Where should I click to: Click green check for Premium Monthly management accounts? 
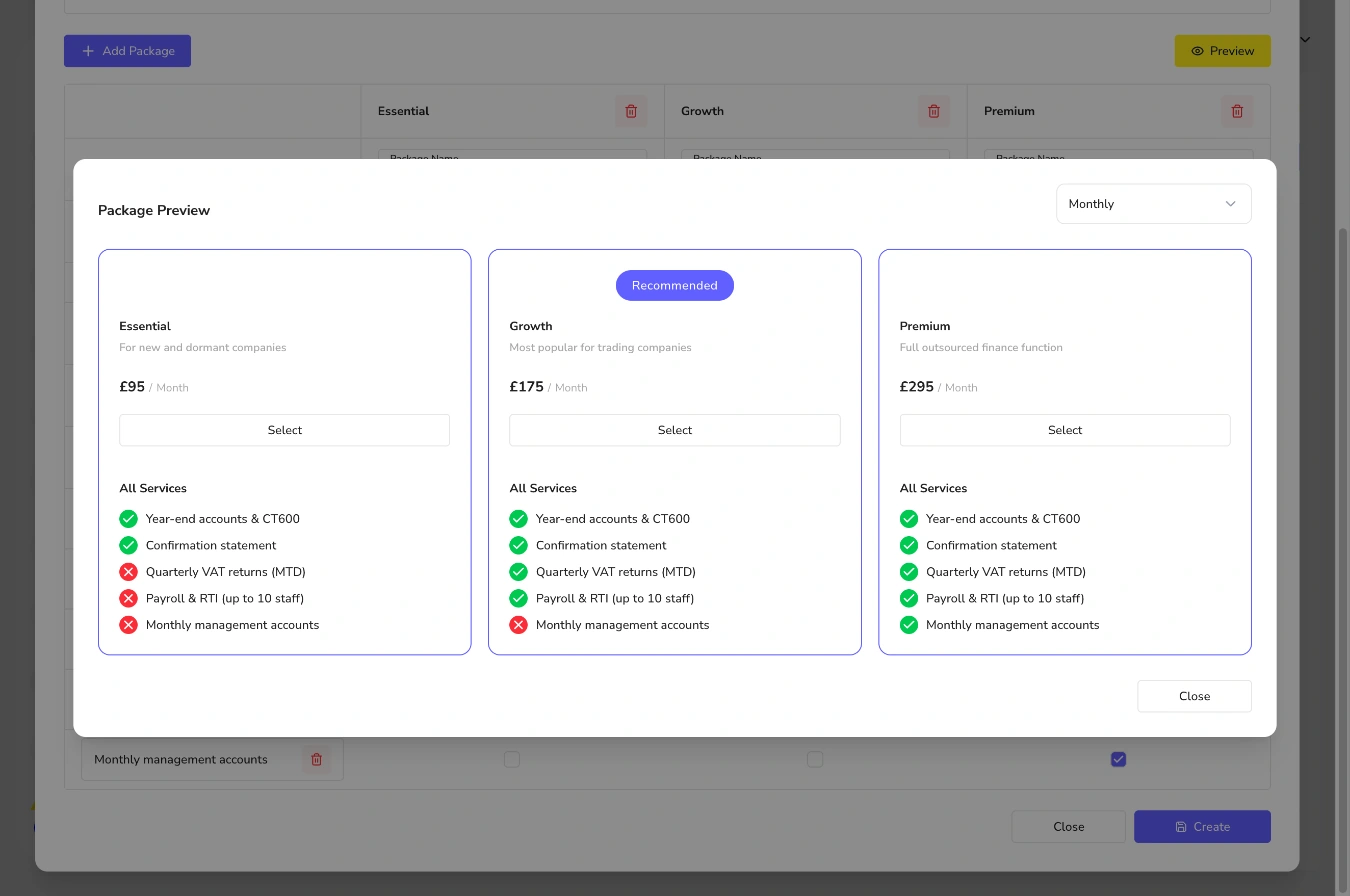(908, 625)
